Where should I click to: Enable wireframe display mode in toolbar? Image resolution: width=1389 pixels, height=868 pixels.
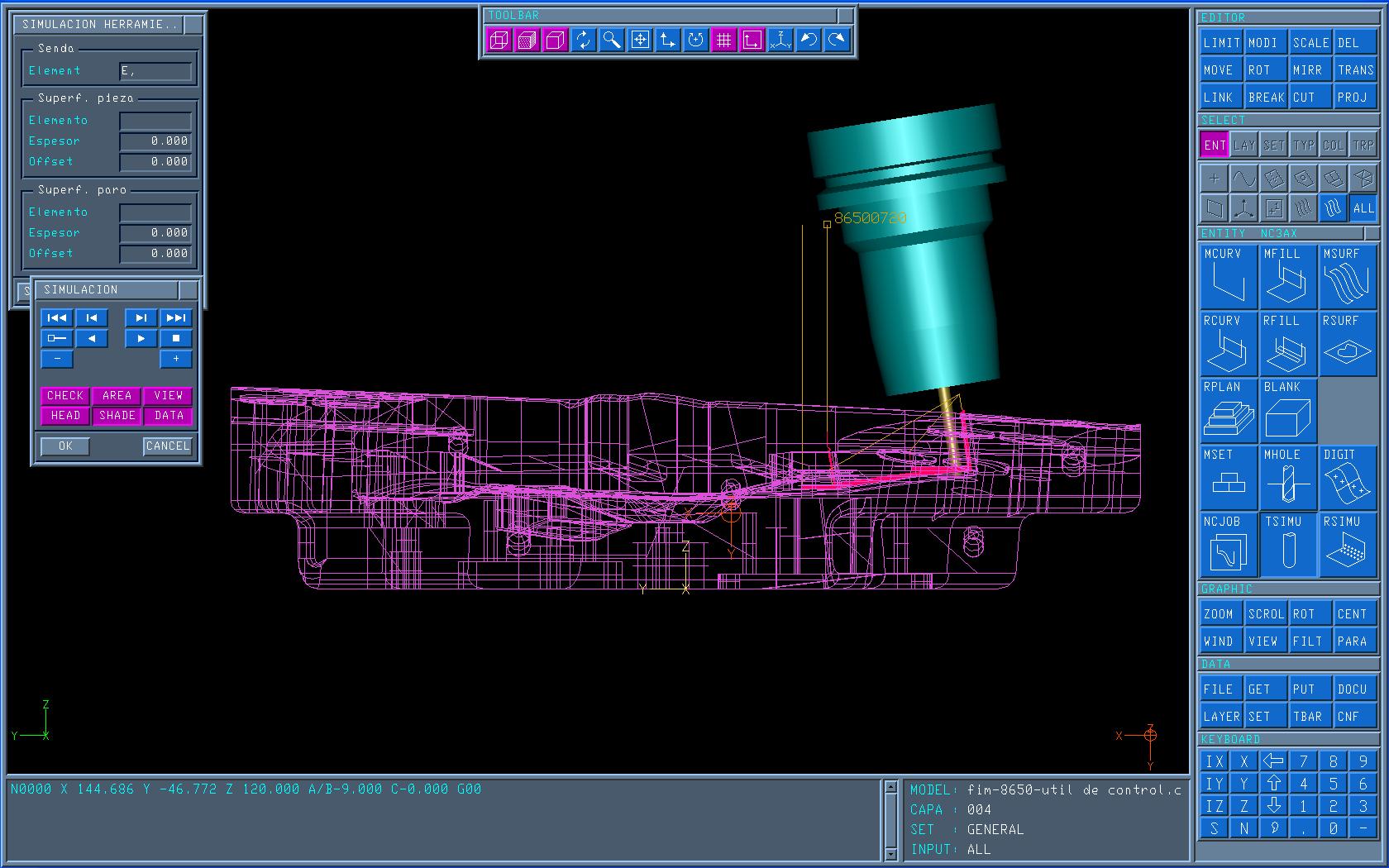[499, 40]
